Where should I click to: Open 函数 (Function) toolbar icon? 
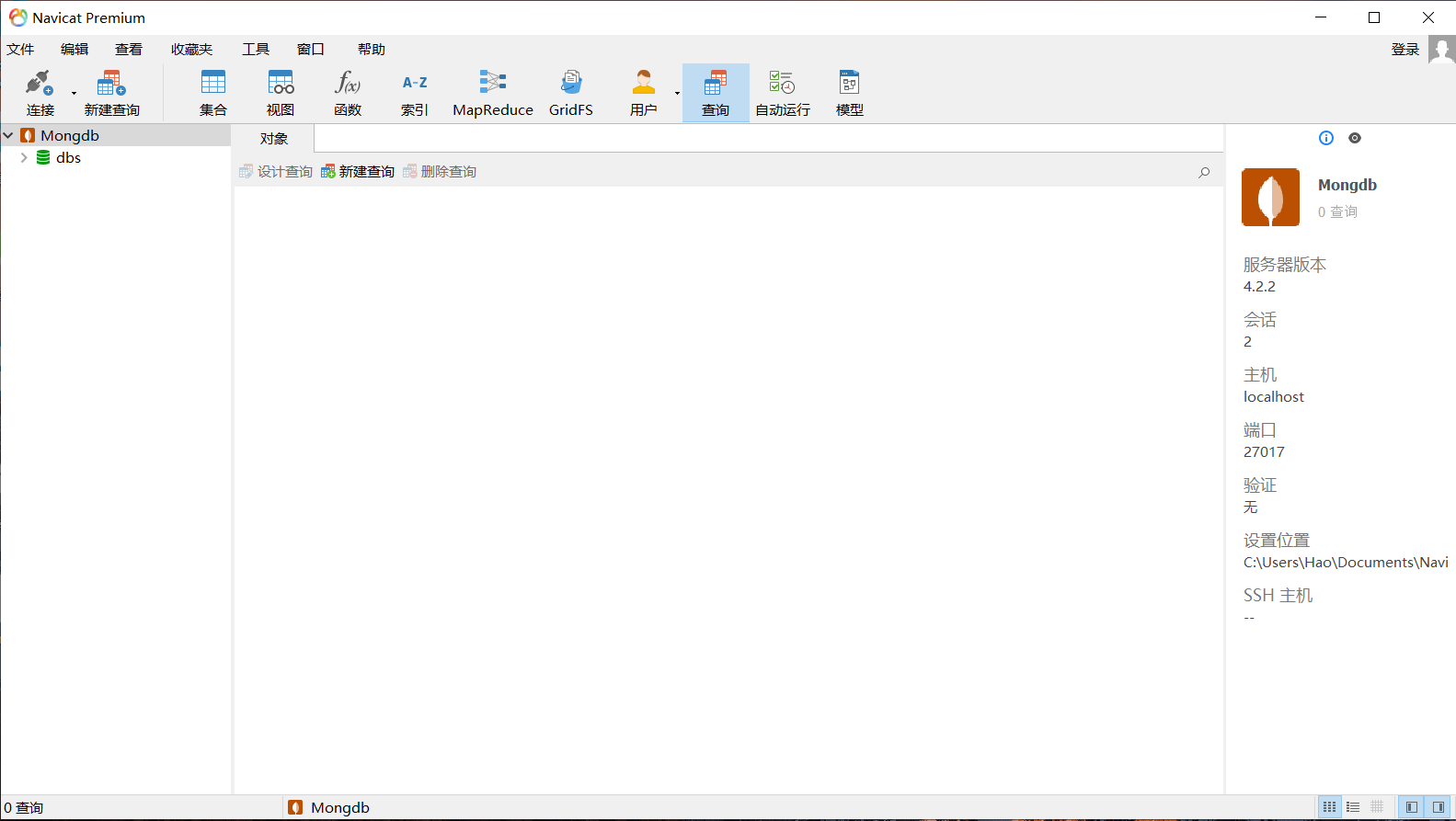click(x=348, y=93)
